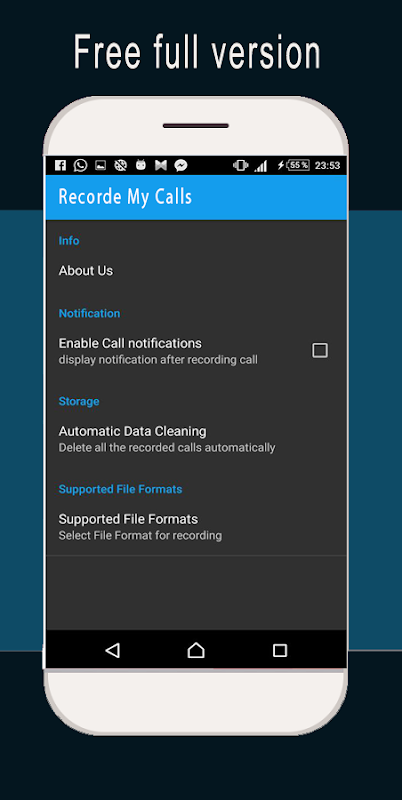Tap the 23:53 clock display

tap(327, 165)
